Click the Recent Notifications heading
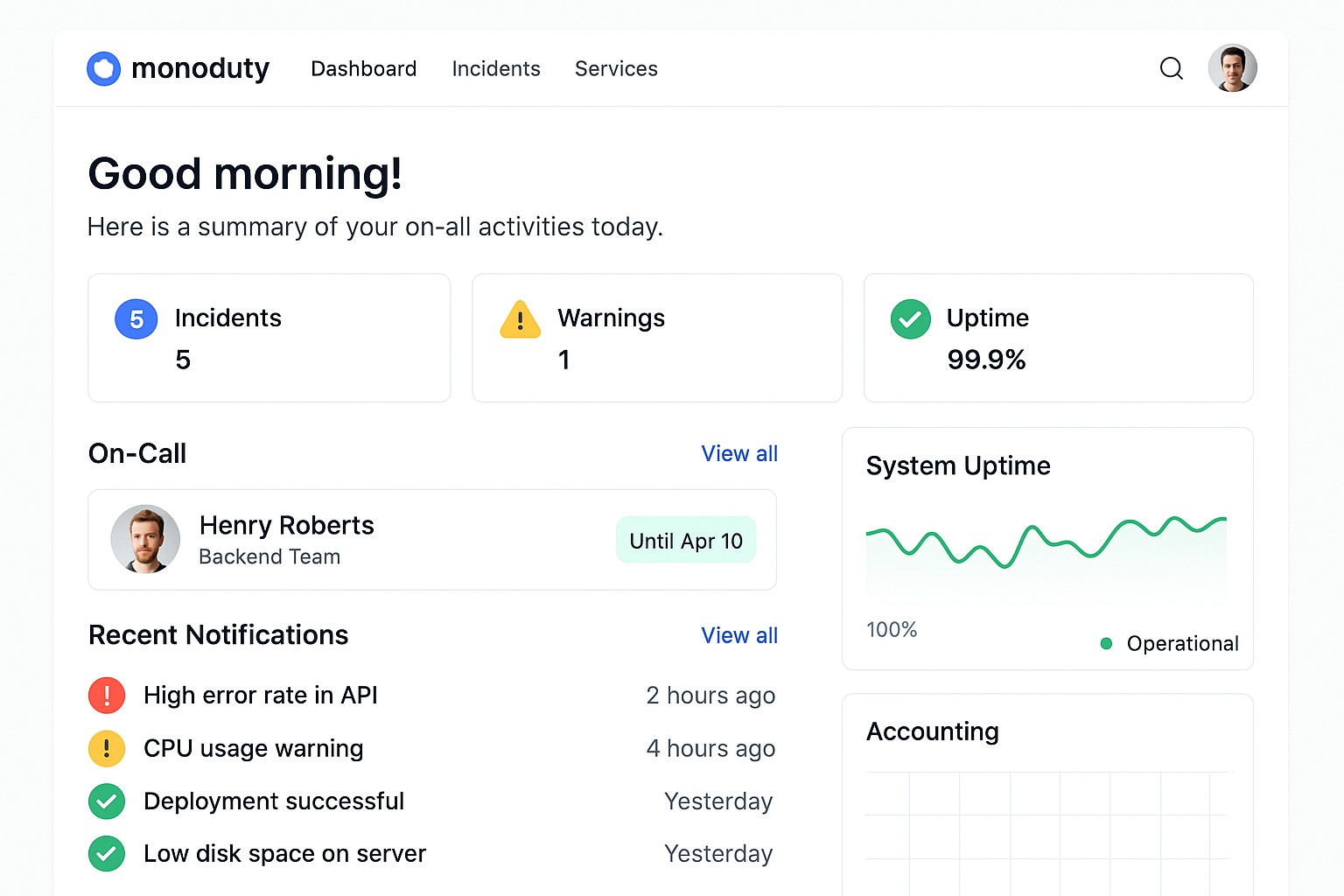The image size is (1344, 896). click(219, 635)
